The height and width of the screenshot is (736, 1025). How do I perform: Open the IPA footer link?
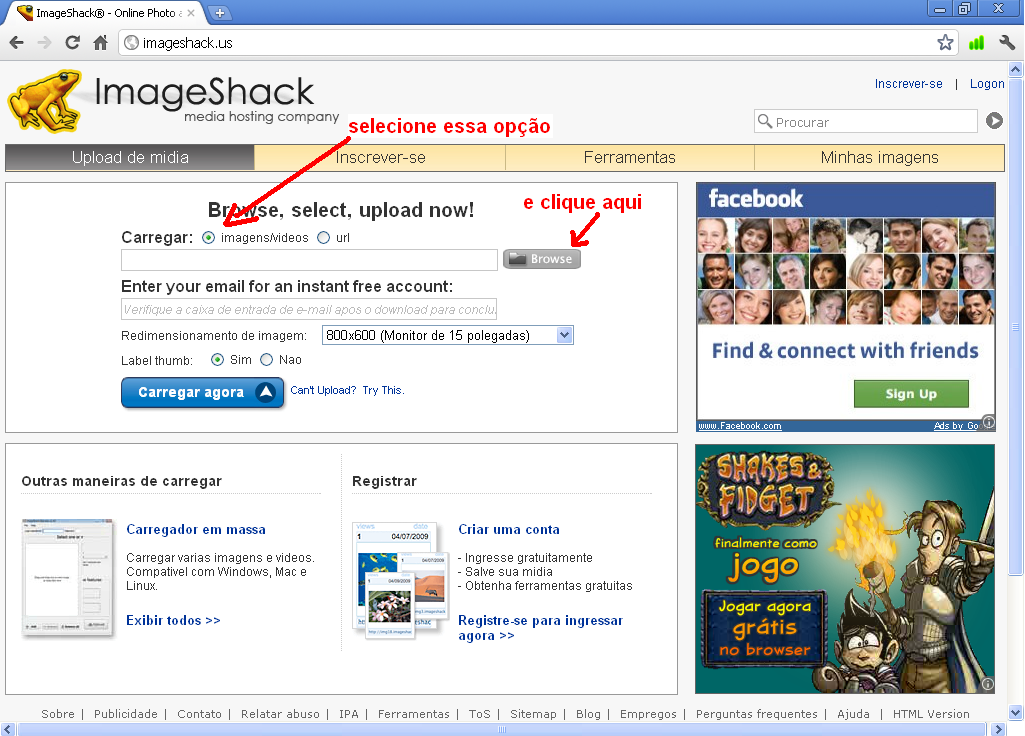pyautogui.click(x=348, y=714)
